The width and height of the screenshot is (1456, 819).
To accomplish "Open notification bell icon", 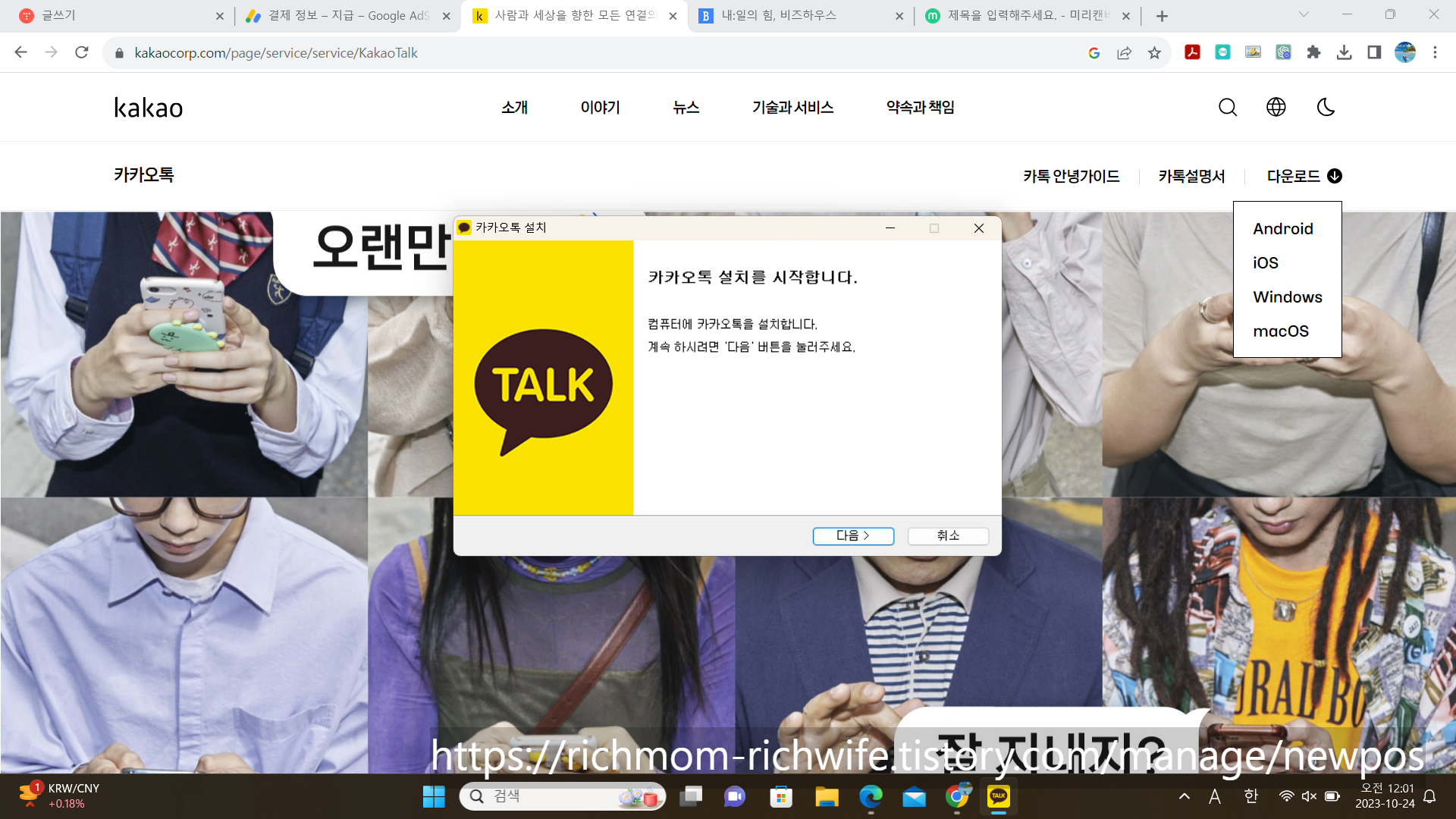I will coord(1429,796).
